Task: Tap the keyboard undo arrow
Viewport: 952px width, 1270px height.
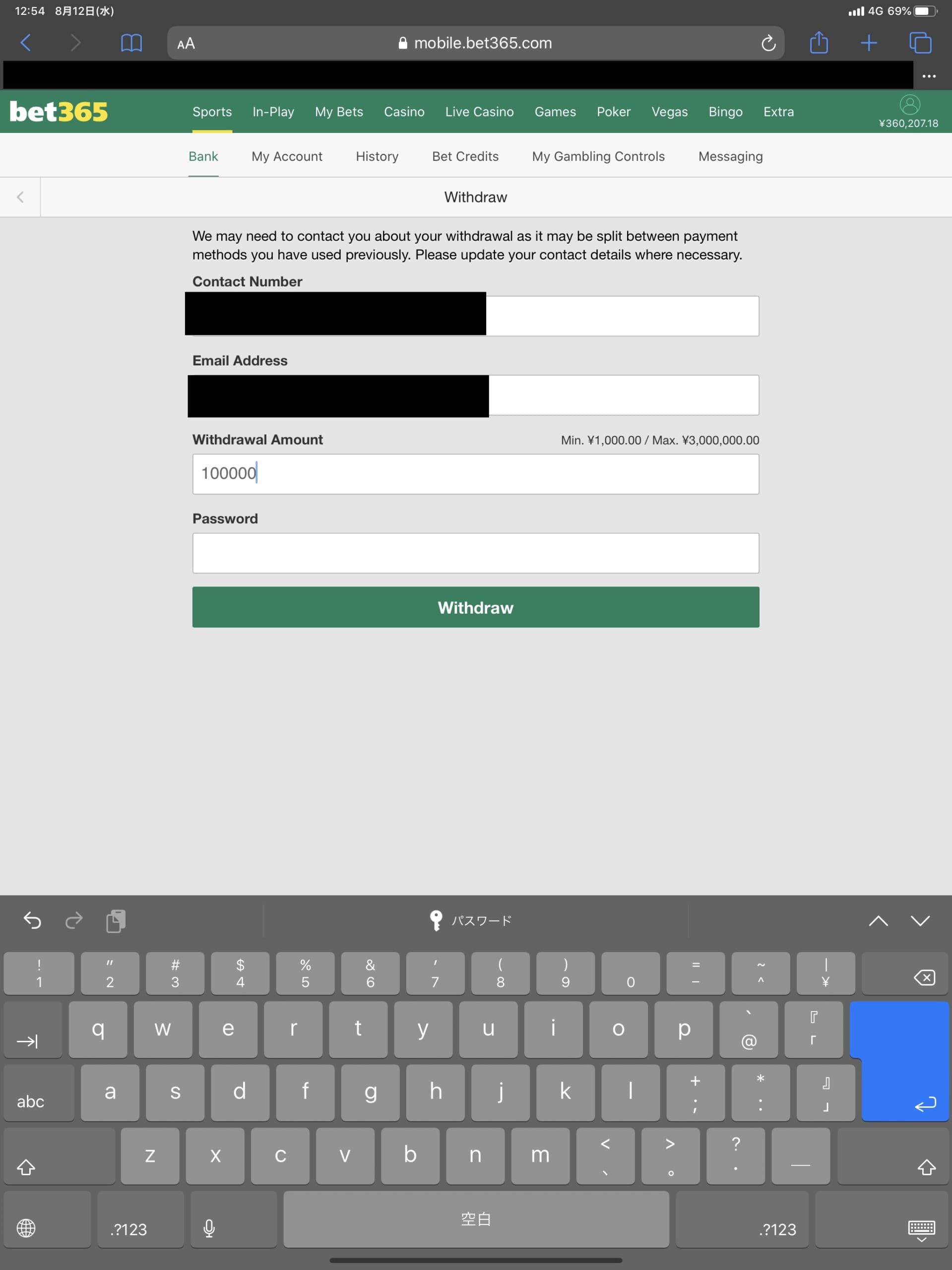Action: pyautogui.click(x=32, y=920)
